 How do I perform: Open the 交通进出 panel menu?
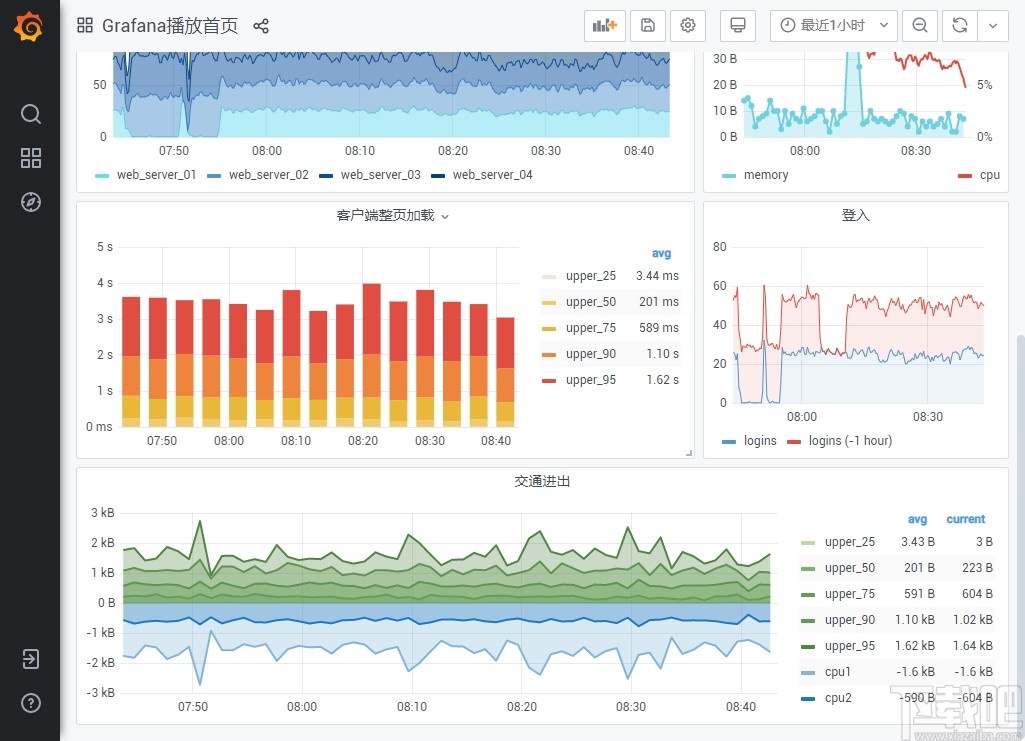(x=542, y=481)
